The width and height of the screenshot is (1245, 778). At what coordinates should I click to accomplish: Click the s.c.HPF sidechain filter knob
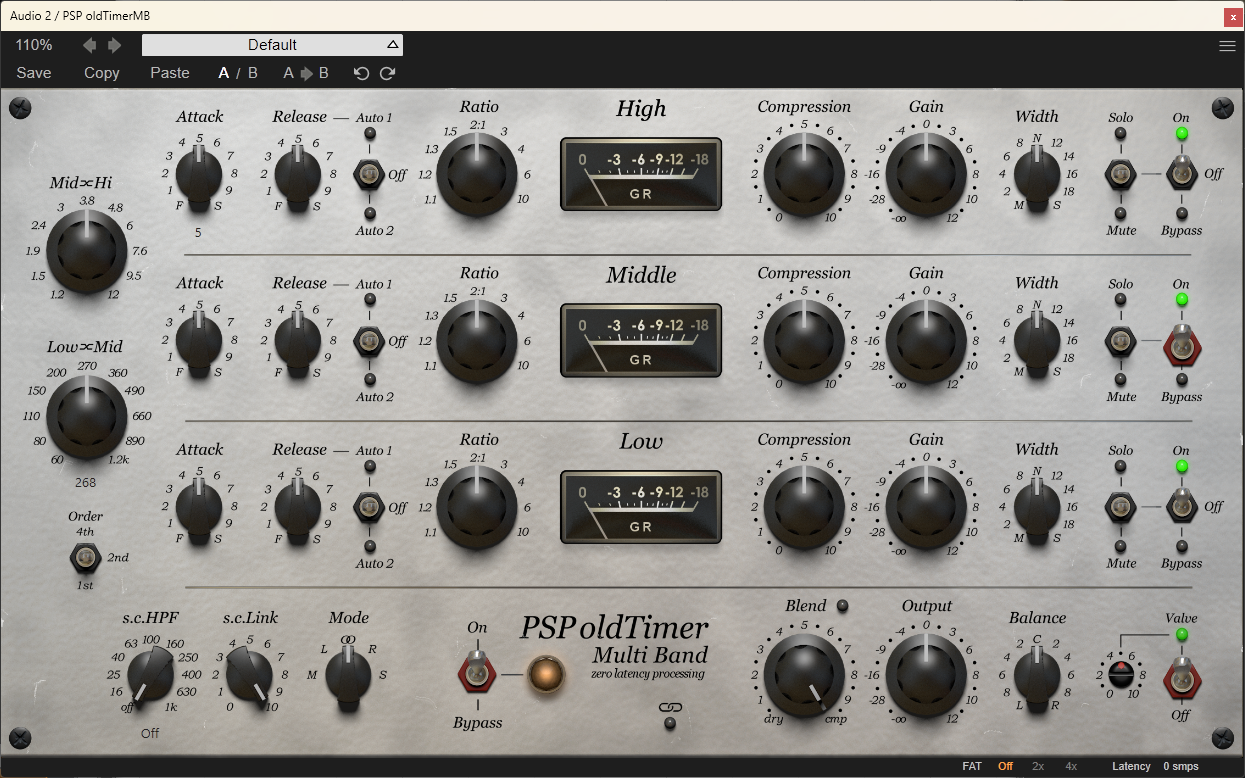152,675
